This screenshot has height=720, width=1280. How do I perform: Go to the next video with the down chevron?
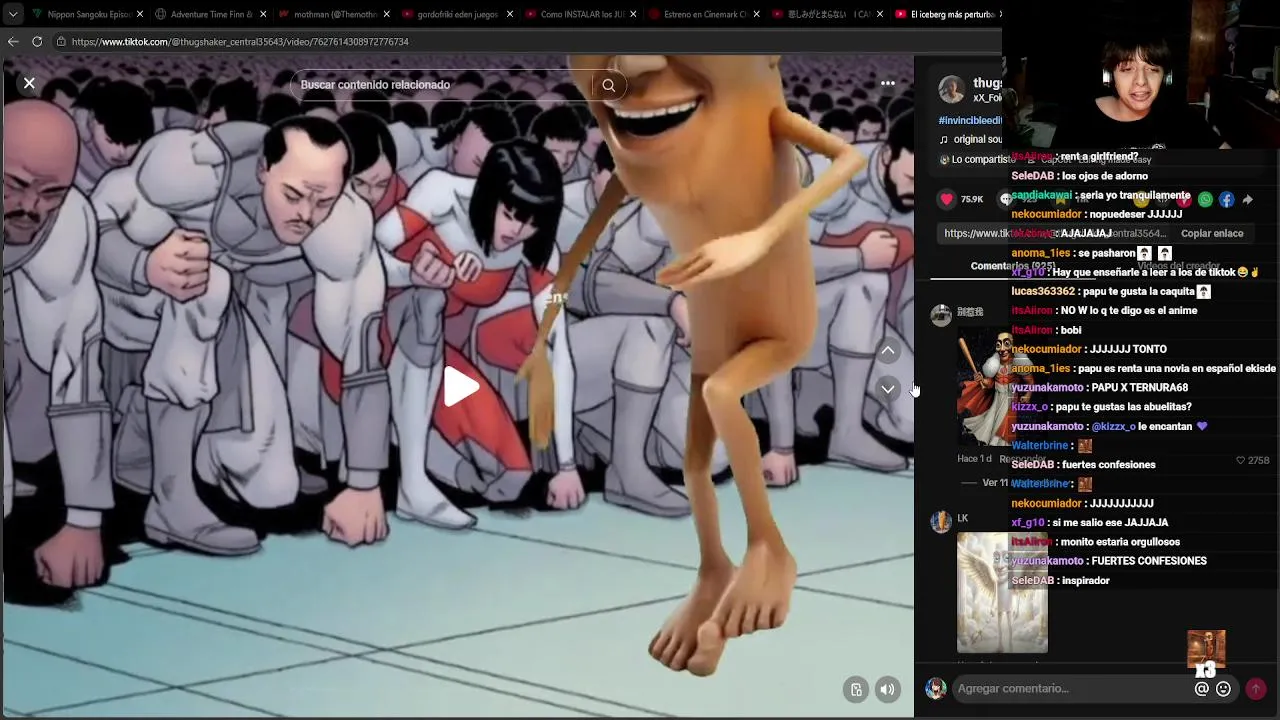[887, 388]
